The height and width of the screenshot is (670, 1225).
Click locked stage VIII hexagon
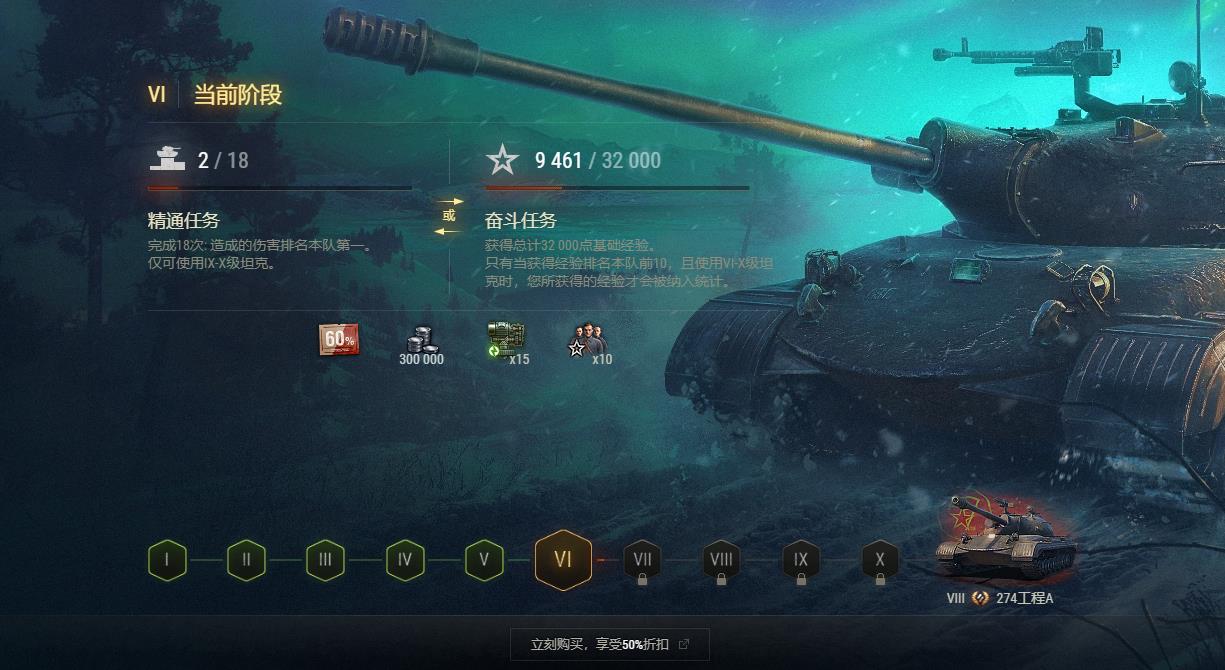[x=721, y=562]
